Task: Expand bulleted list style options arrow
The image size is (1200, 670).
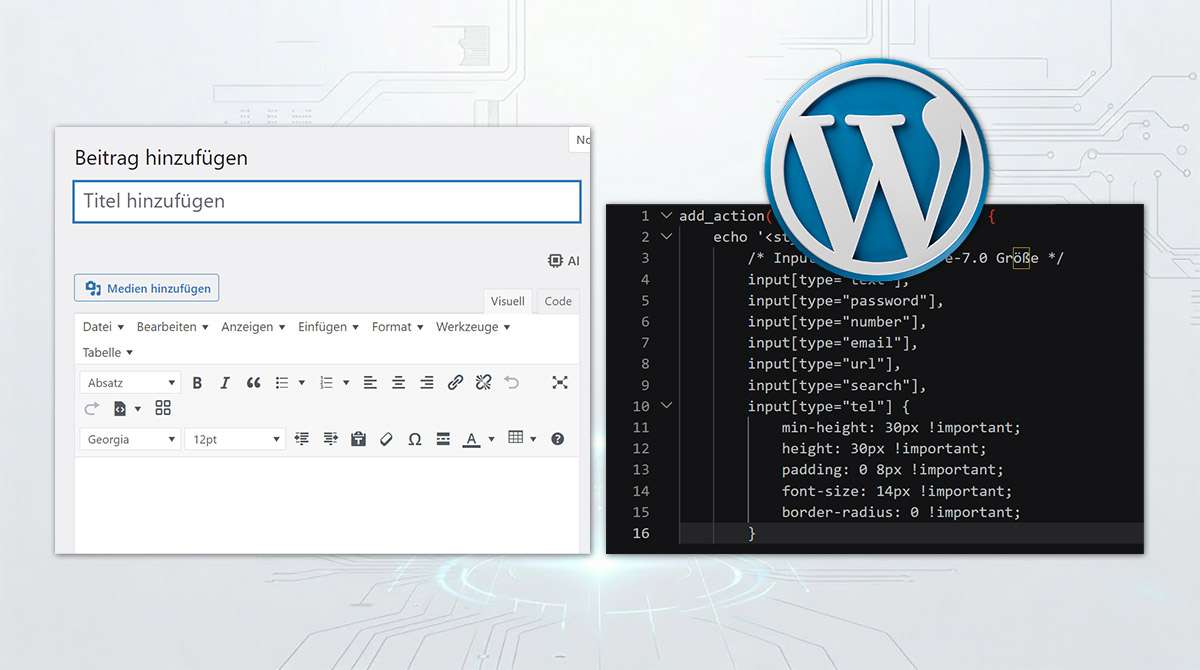Action: point(301,383)
